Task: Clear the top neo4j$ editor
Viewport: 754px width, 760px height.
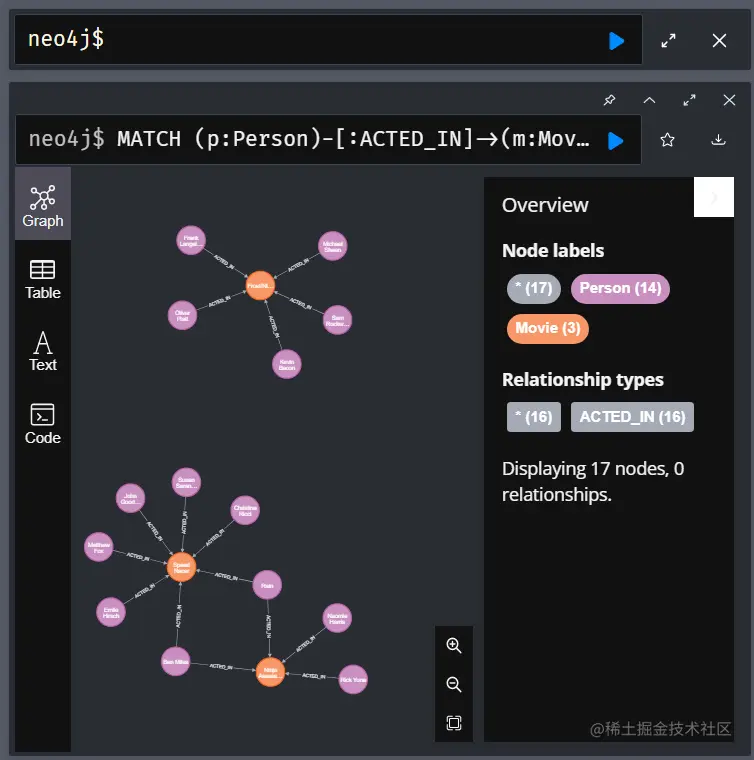Action: click(x=719, y=41)
